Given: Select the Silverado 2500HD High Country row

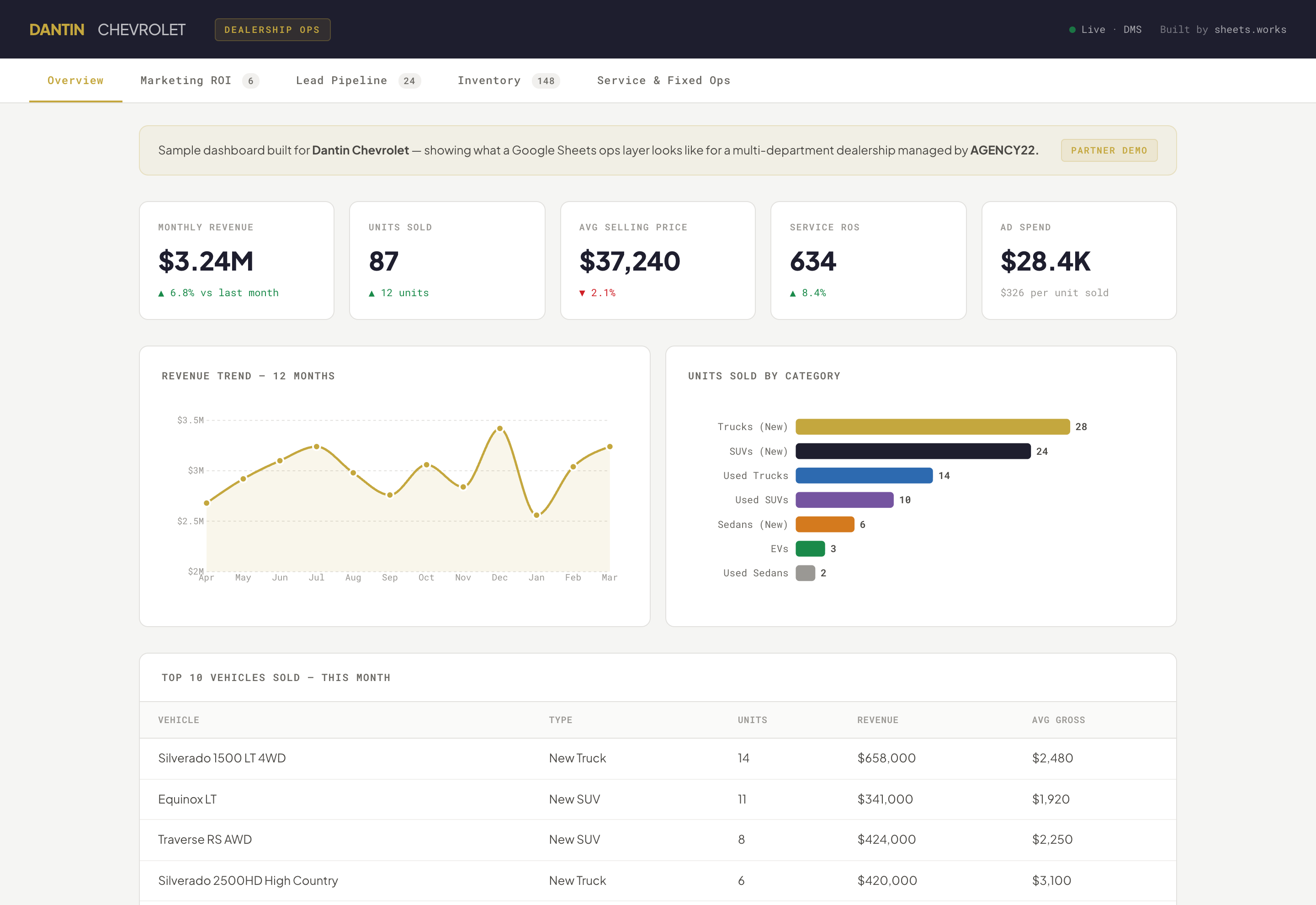Looking at the screenshot, I should tap(658, 881).
